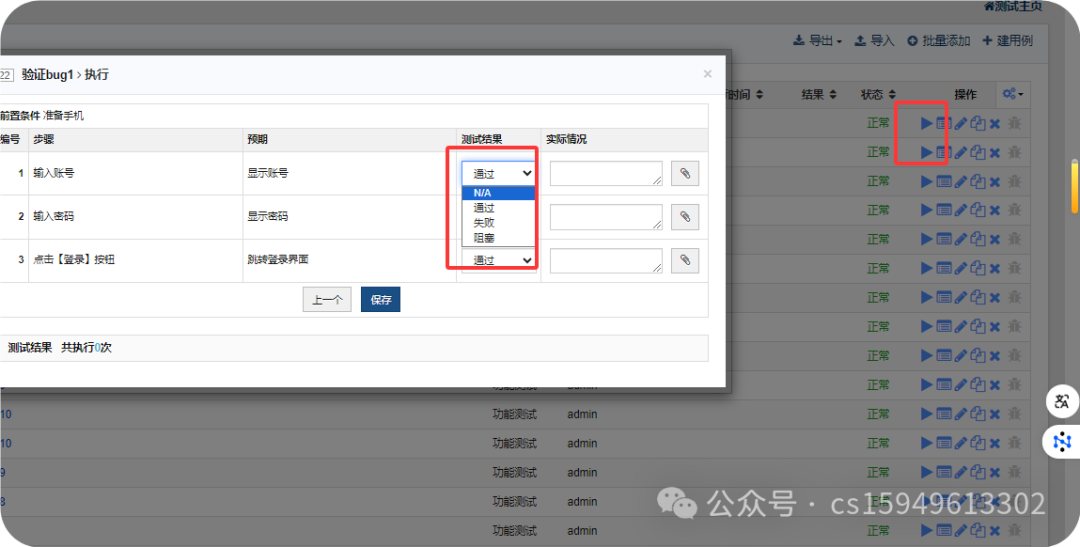Delete the case in row 9 with X
The image size is (1080, 547).
pos(995,473)
